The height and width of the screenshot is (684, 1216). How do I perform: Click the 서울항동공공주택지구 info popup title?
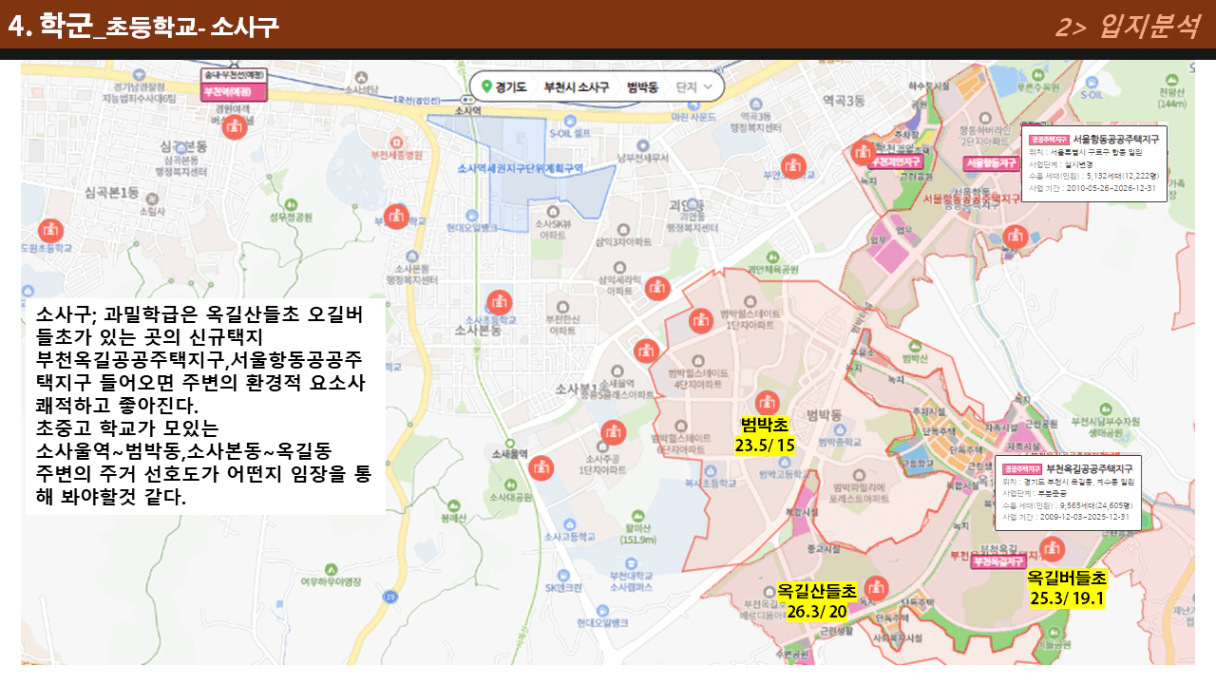[x=1116, y=139]
